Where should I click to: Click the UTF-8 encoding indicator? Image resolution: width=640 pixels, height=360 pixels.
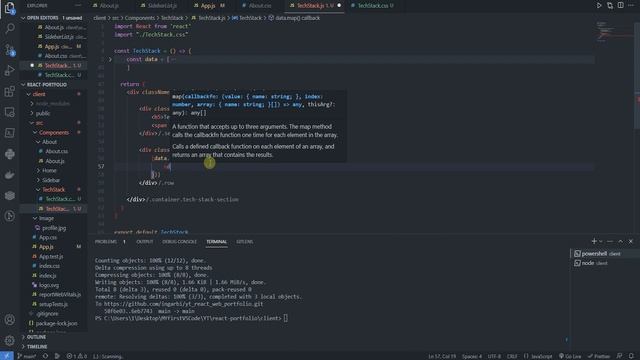point(494,356)
